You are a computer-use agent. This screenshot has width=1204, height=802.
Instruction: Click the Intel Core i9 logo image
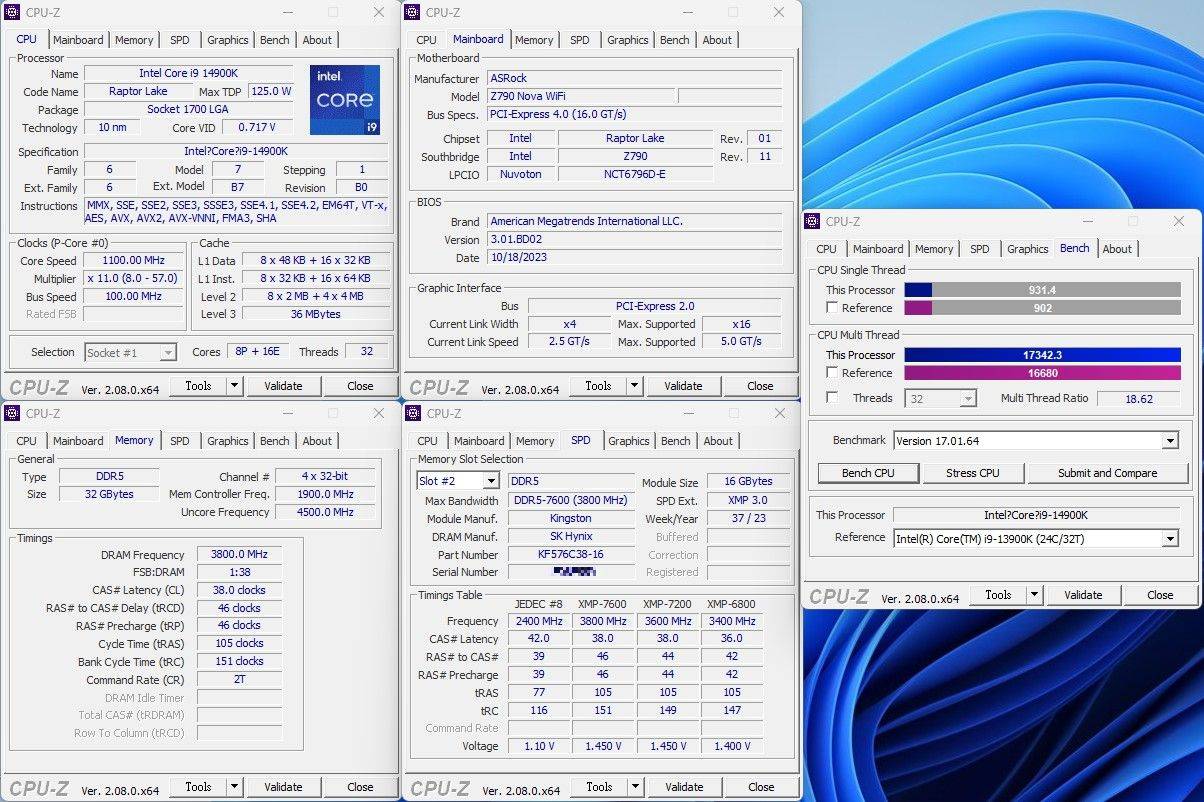[345, 100]
